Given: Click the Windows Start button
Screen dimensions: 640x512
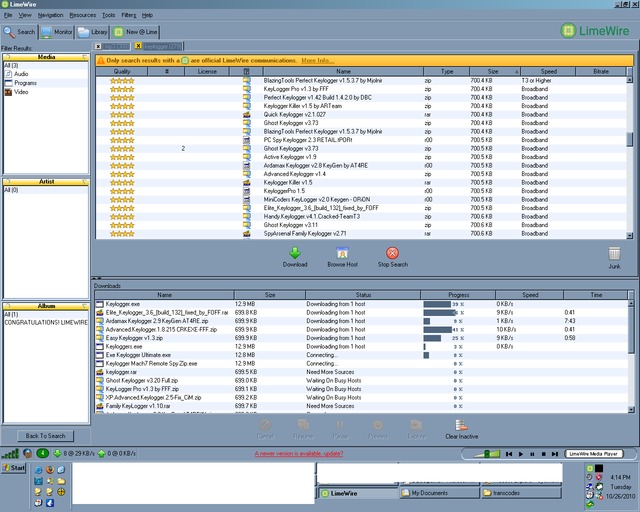Looking at the screenshot, I should coord(14,468).
